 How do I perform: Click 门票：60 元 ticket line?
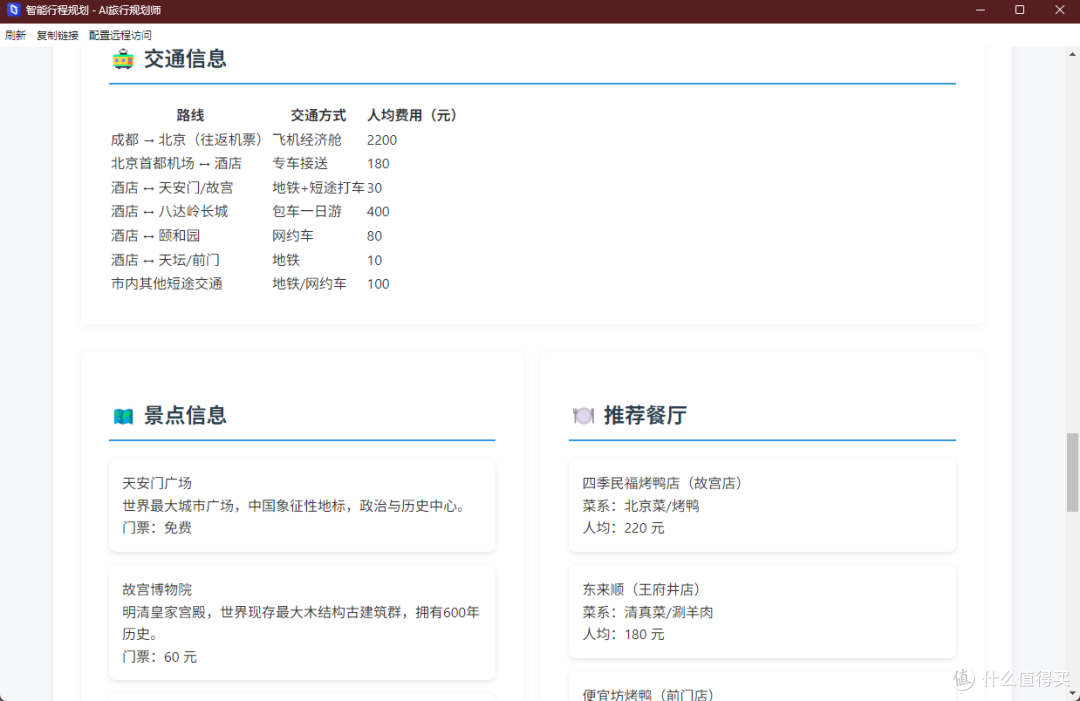coord(159,657)
